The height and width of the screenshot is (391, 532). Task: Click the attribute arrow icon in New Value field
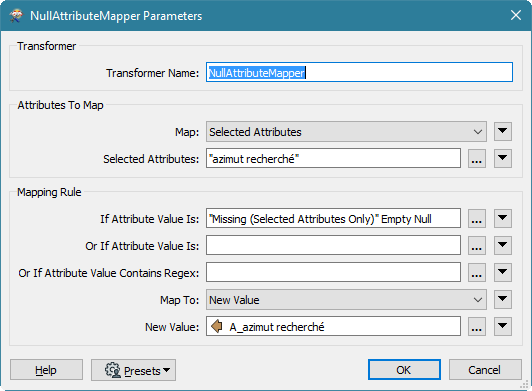216,327
